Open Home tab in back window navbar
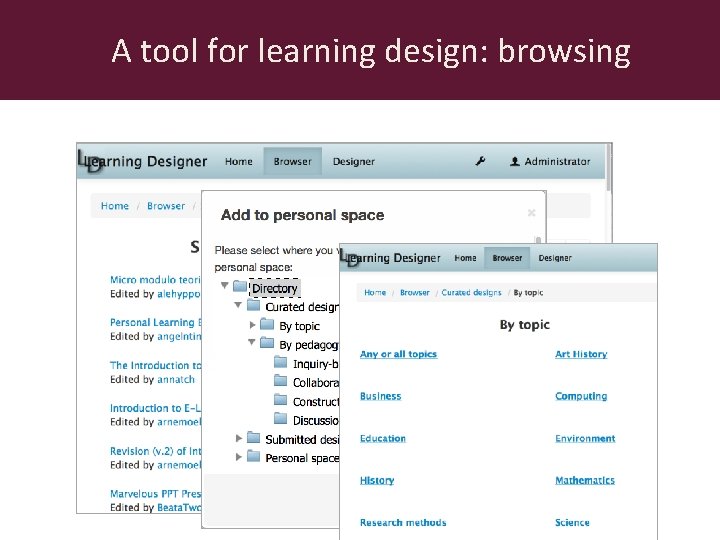720x540 pixels. [x=239, y=162]
